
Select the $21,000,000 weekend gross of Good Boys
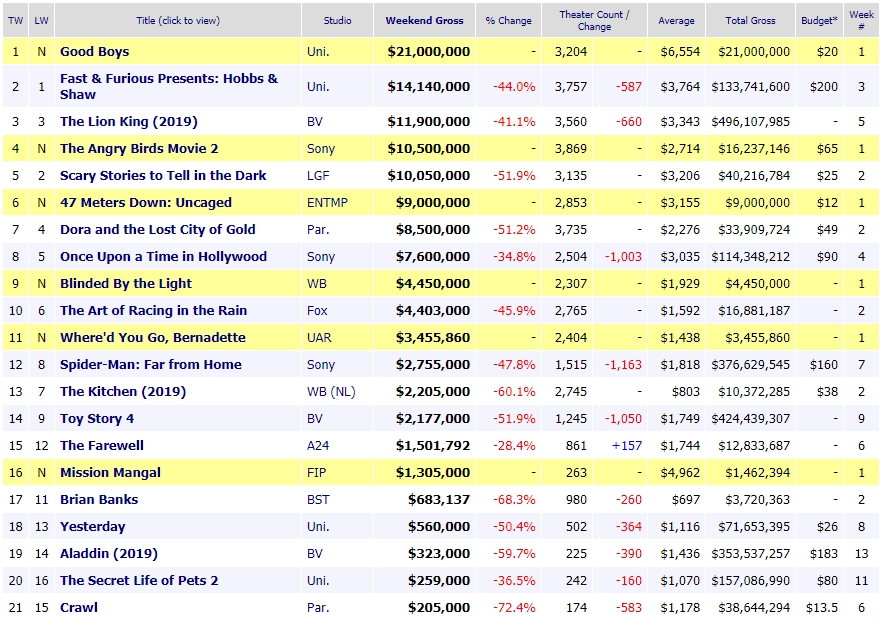click(x=429, y=52)
